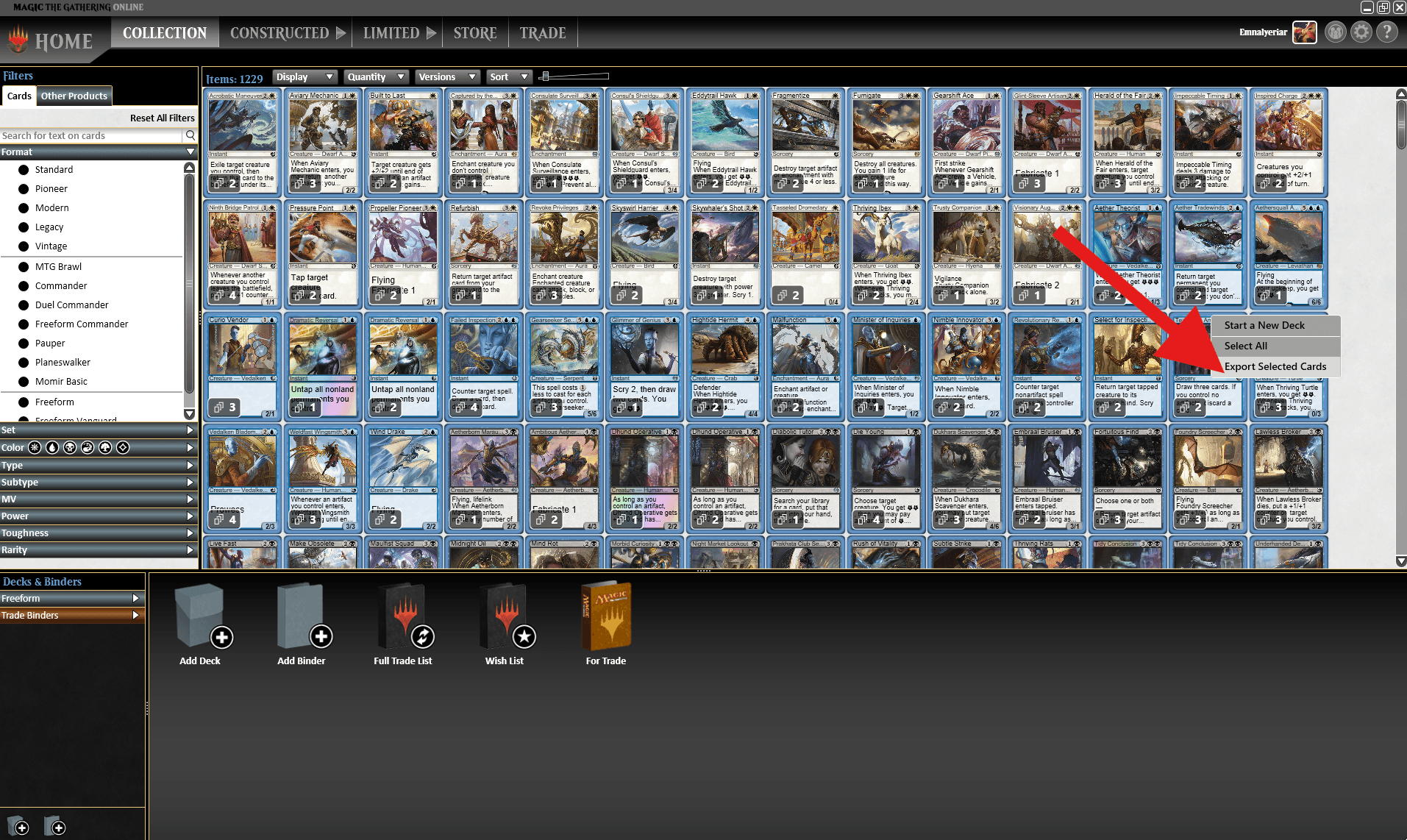Viewport: 1407px width, 840px height.
Task: Open the settings gear icon
Action: 1361,32
